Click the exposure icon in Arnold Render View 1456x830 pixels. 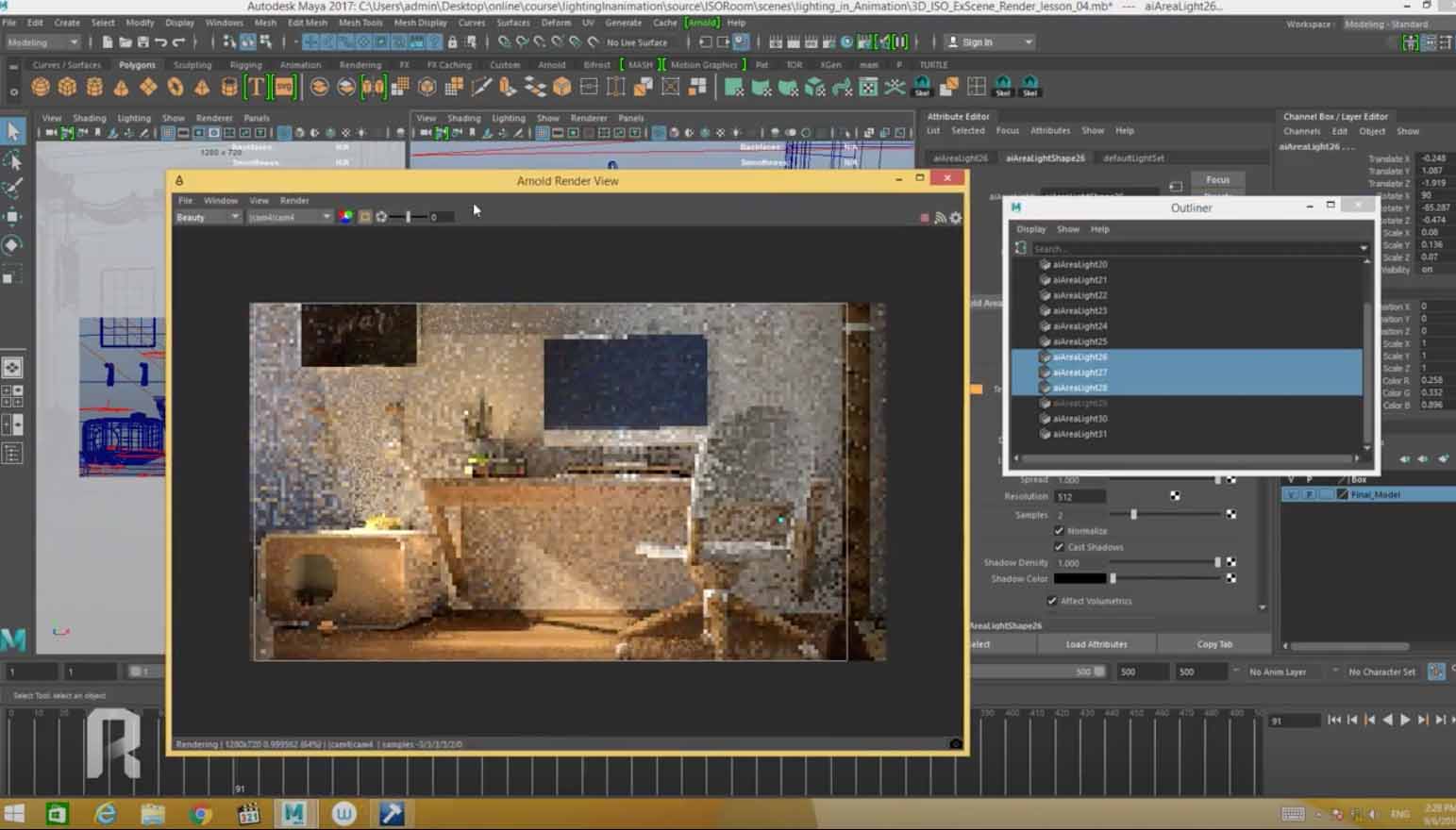coord(381,217)
